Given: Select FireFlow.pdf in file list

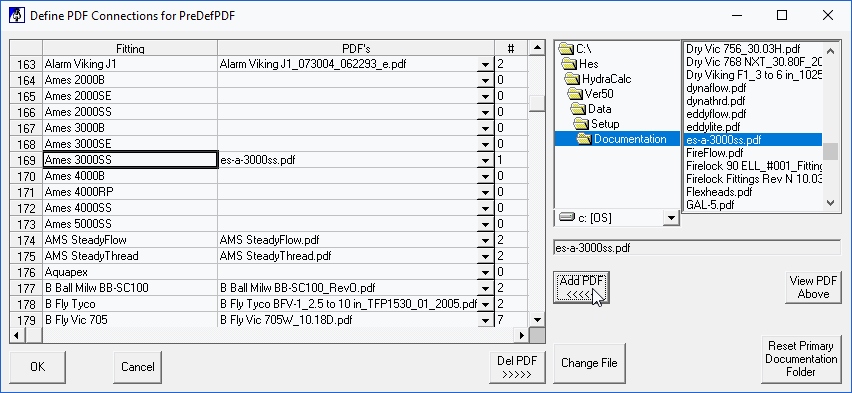Looking at the screenshot, I should pos(754,153).
